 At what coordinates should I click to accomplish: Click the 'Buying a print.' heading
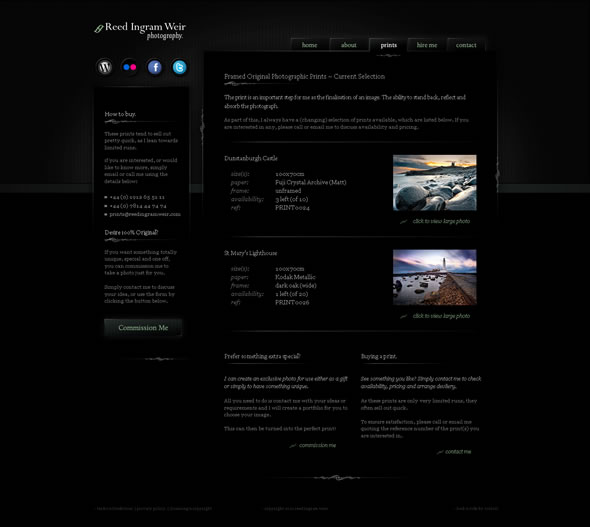pos(379,356)
